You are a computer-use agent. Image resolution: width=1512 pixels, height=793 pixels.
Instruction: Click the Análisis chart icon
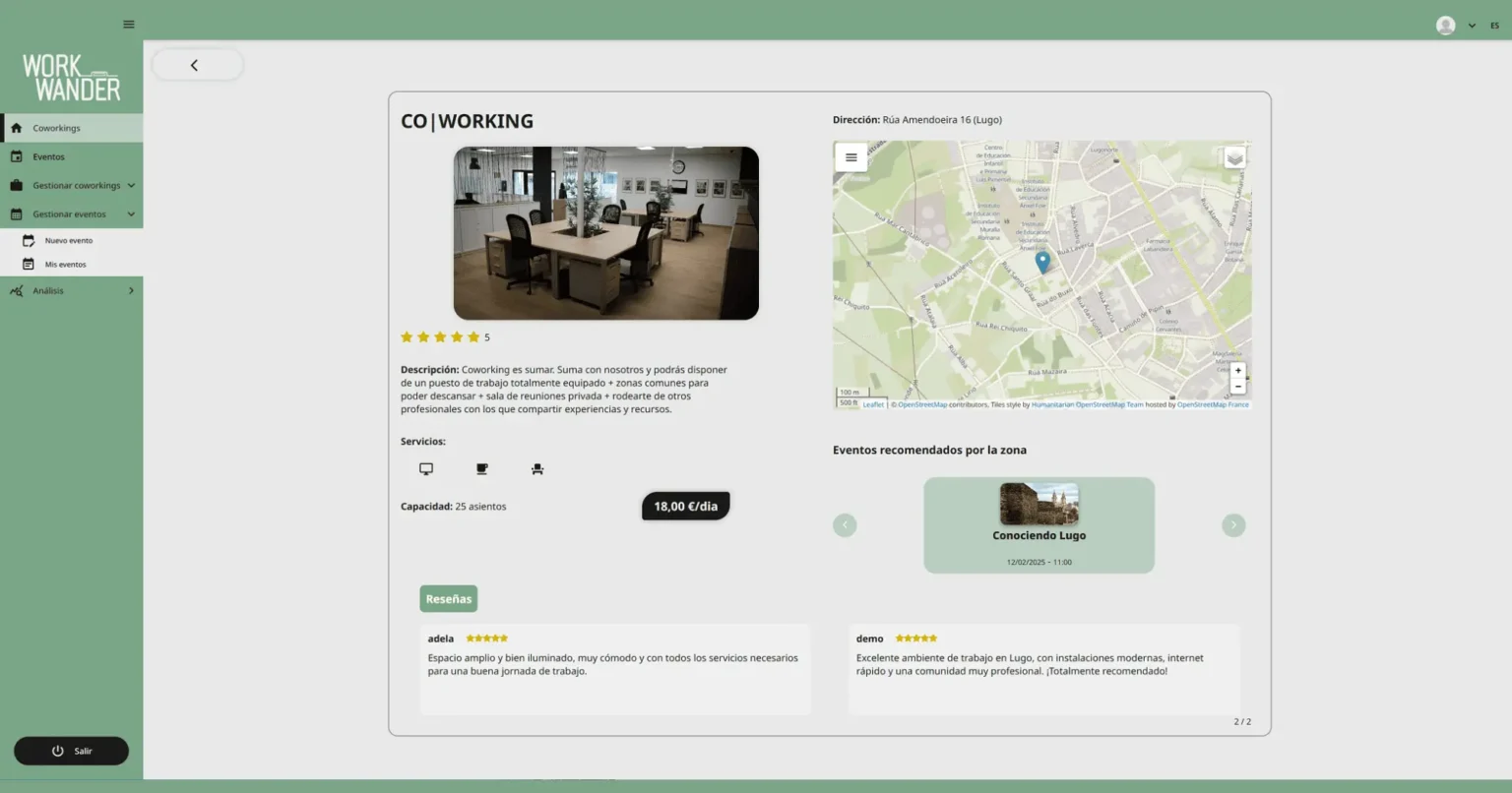pyautogui.click(x=15, y=290)
